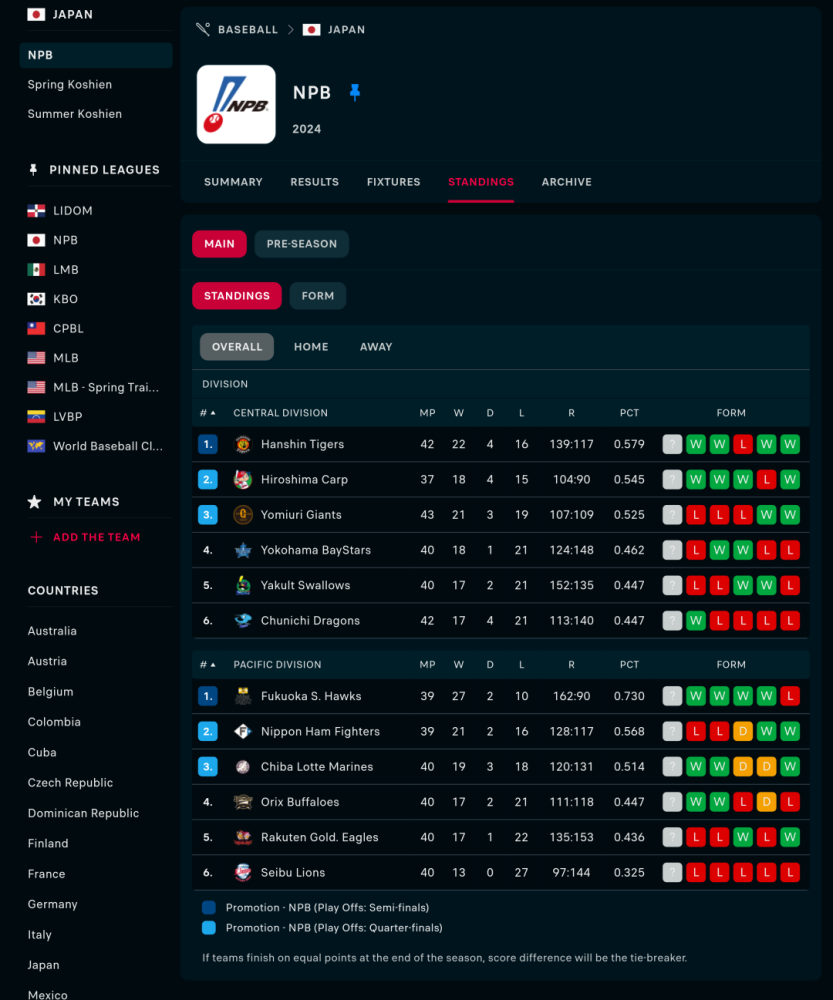Click Add the Team link

click(96, 537)
